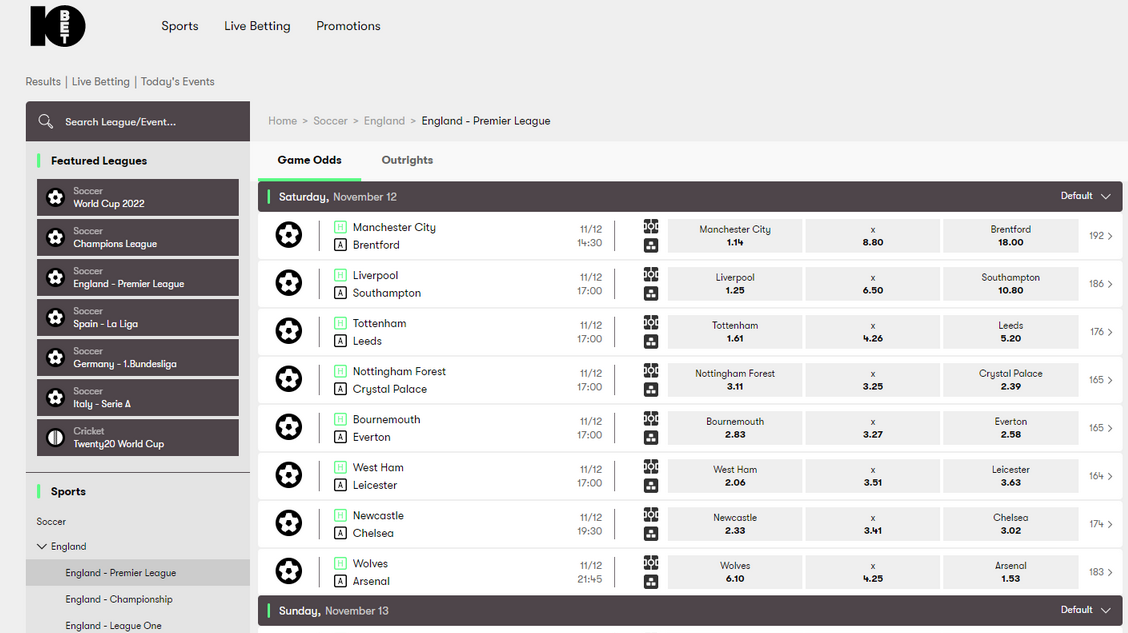
Task: Open the Sports menu
Action: pyautogui.click(x=180, y=26)
